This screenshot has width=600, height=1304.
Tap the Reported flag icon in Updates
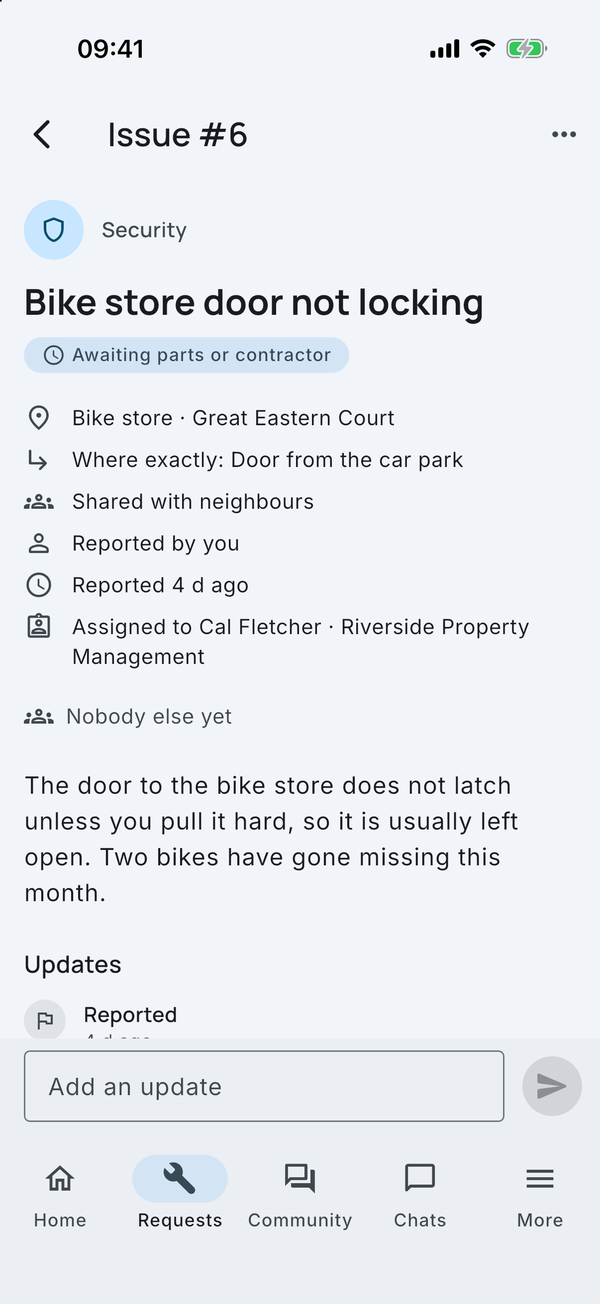tap(45, 1019)
